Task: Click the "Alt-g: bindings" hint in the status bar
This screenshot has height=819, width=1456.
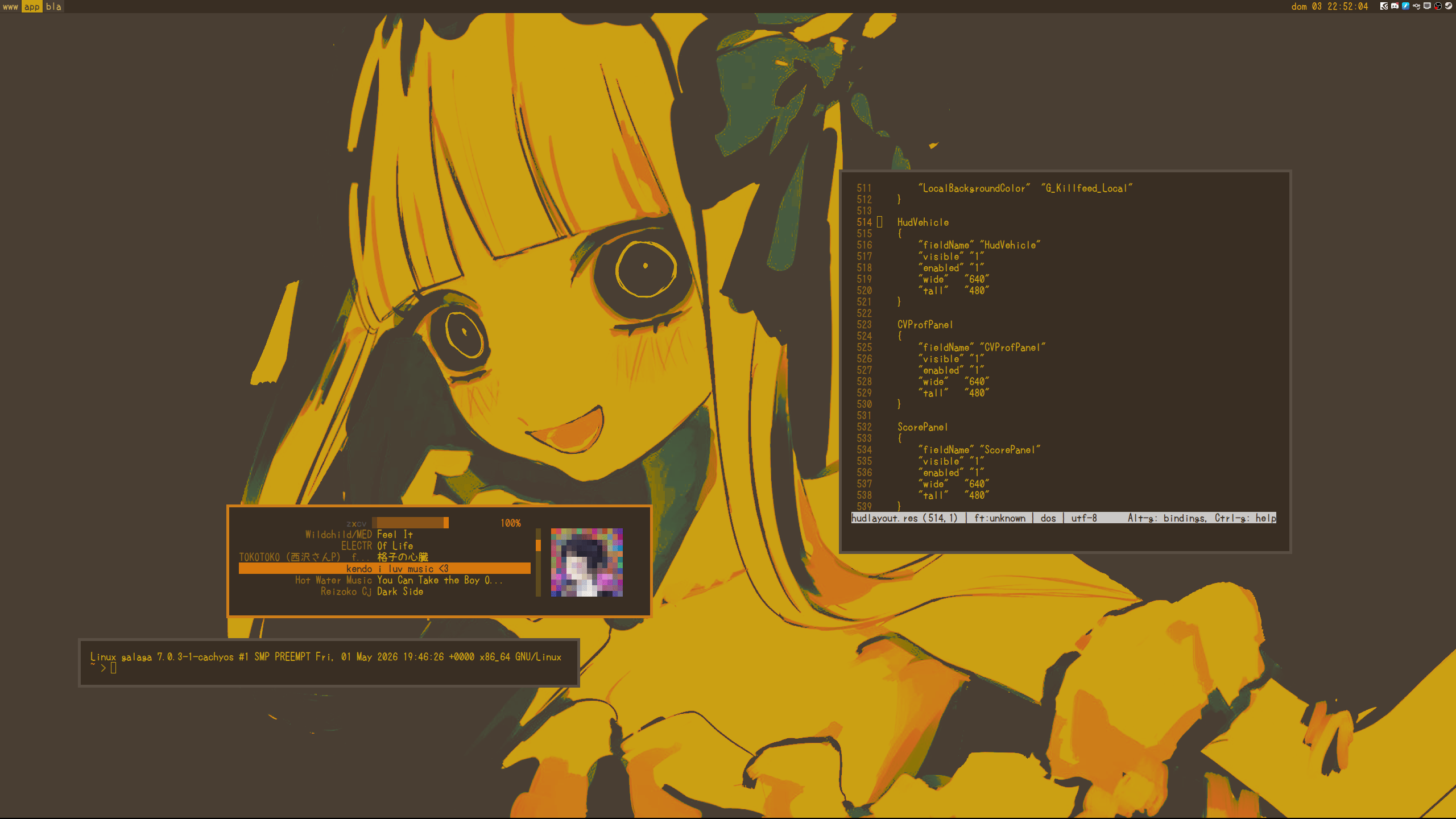Action: click(x=1167, y=518)
